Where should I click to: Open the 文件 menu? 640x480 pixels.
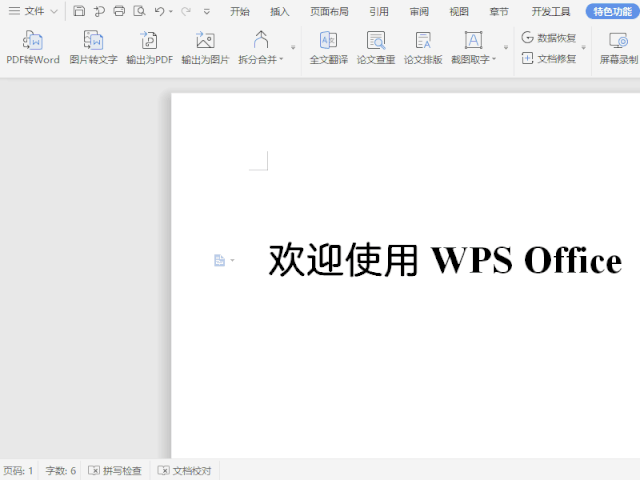[34, 11]
